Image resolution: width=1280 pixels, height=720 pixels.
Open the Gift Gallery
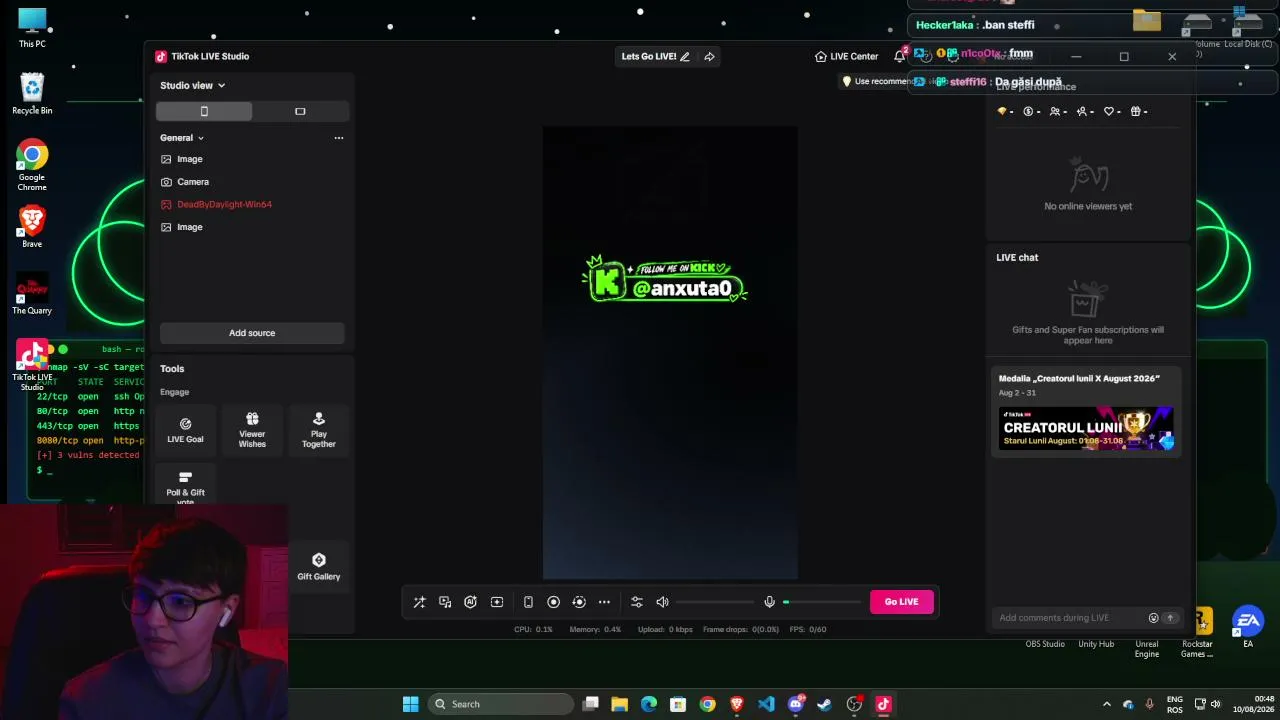pyautogui.click(x=319, y=567)
